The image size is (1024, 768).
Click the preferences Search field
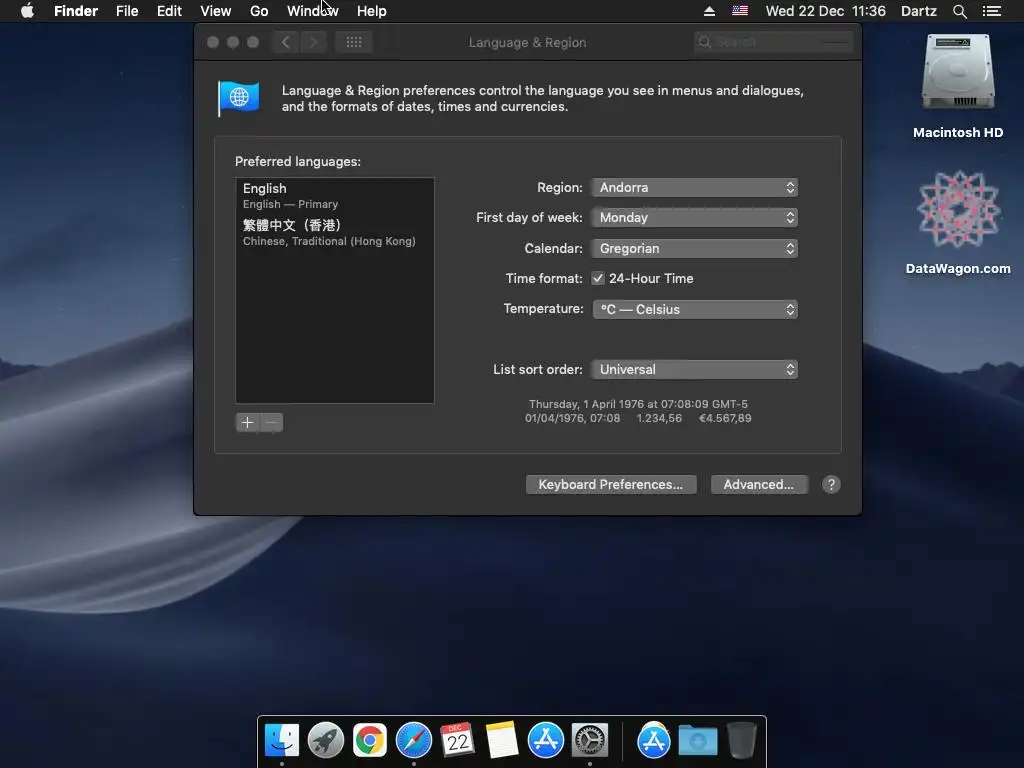pos(774,42)
